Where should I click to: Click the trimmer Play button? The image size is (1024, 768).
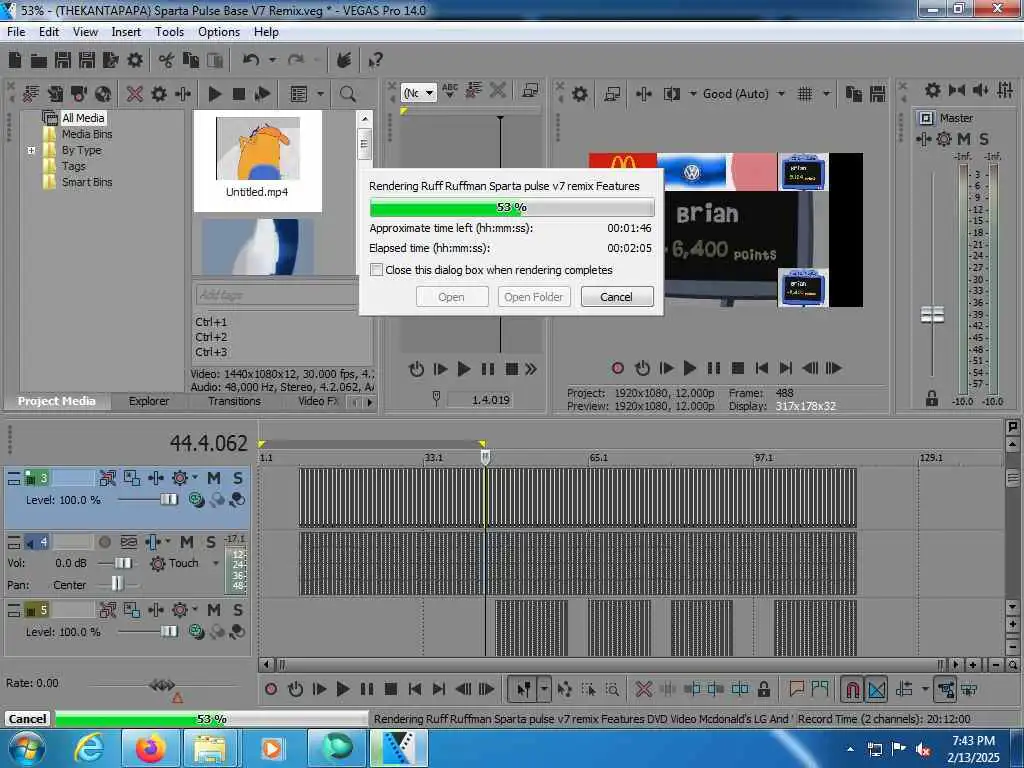[x=464, y=370]
